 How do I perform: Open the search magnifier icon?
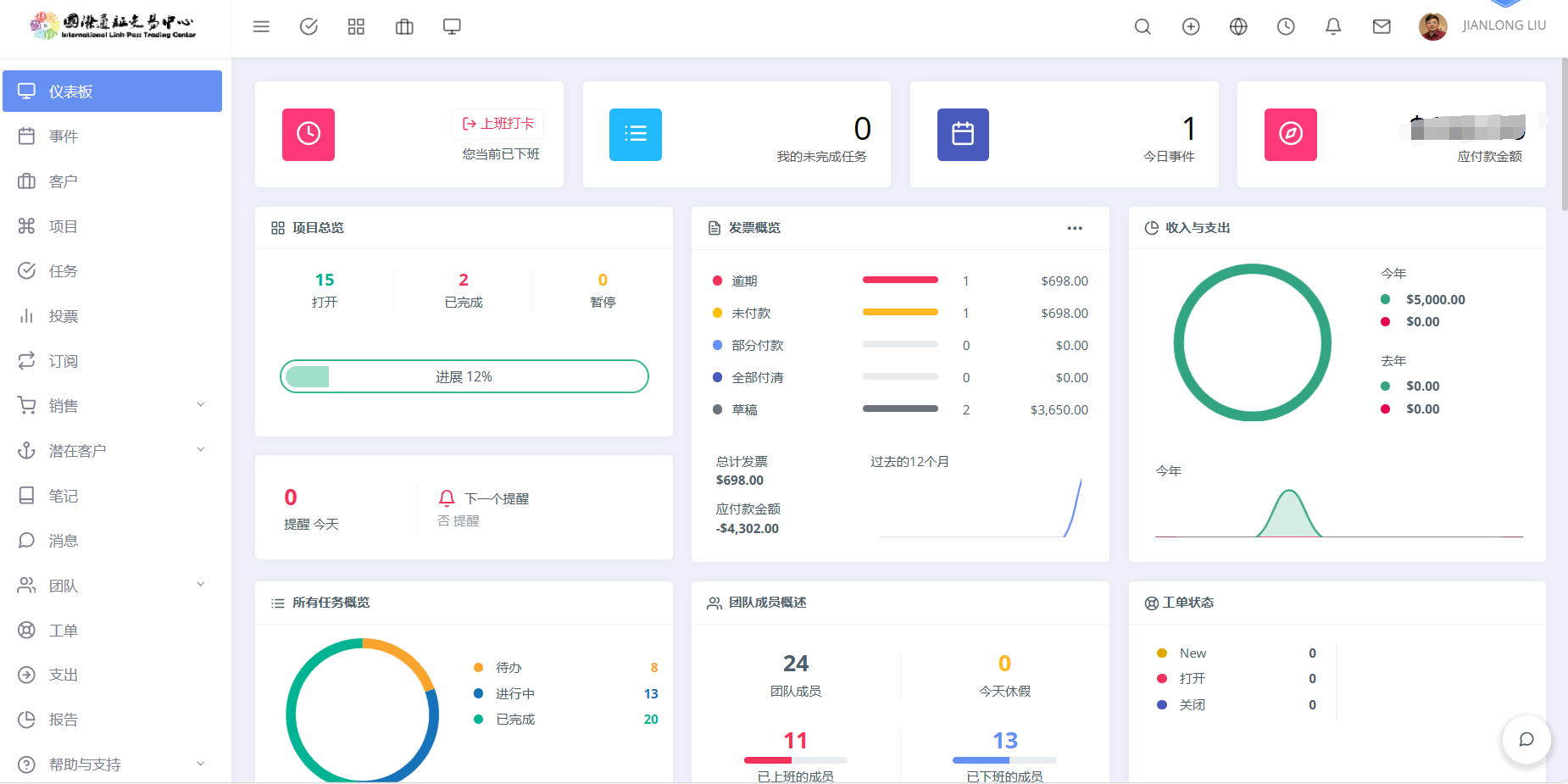(x=1143, y=27)
